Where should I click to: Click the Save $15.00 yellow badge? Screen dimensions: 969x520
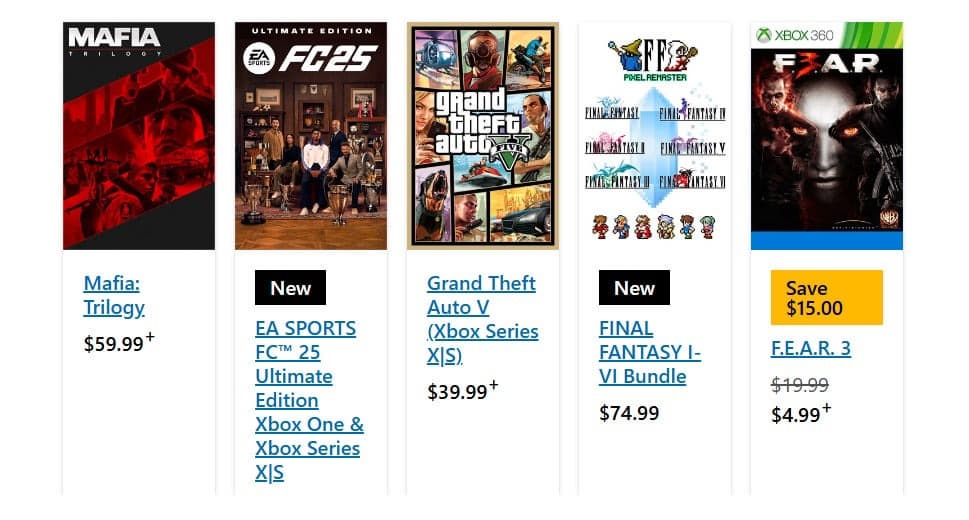[x=827, y=297]
